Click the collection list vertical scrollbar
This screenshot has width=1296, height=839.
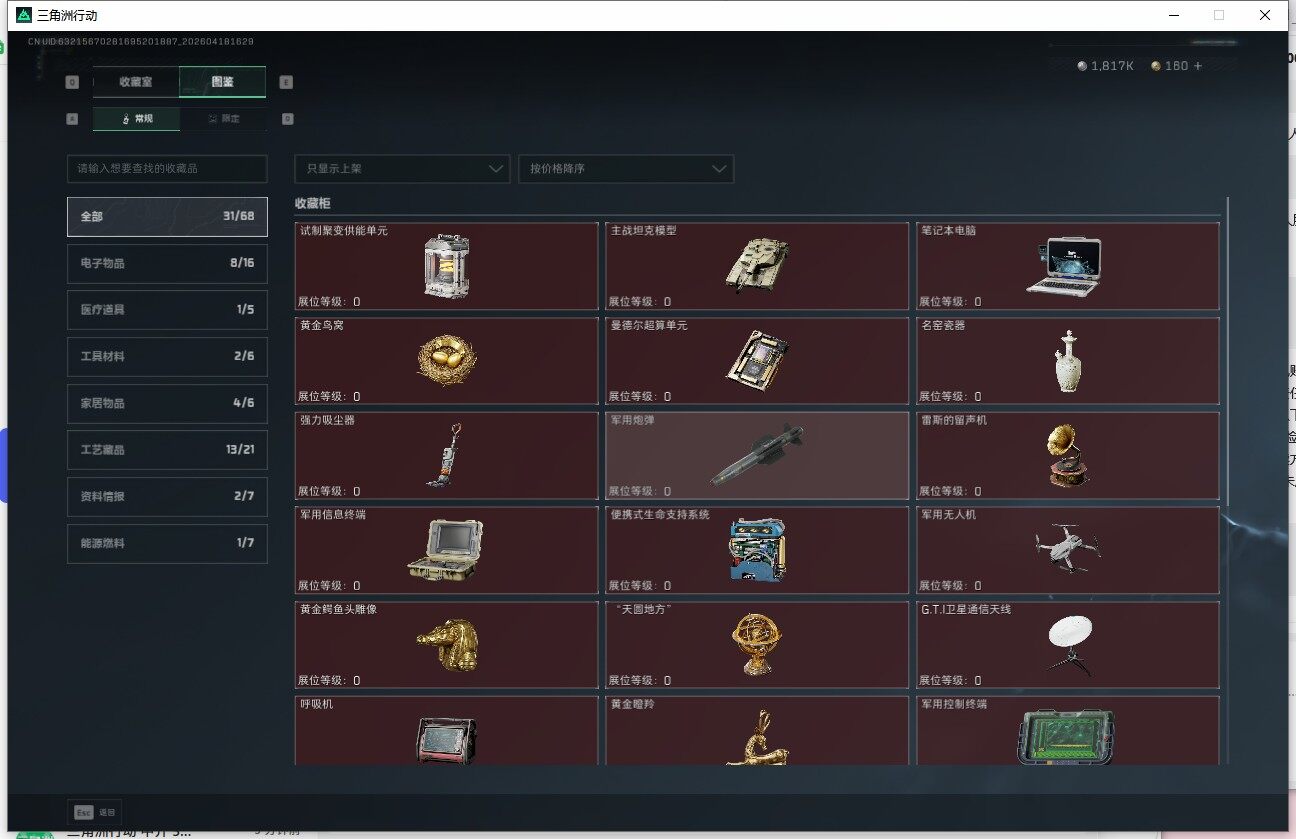point(1227,350)
